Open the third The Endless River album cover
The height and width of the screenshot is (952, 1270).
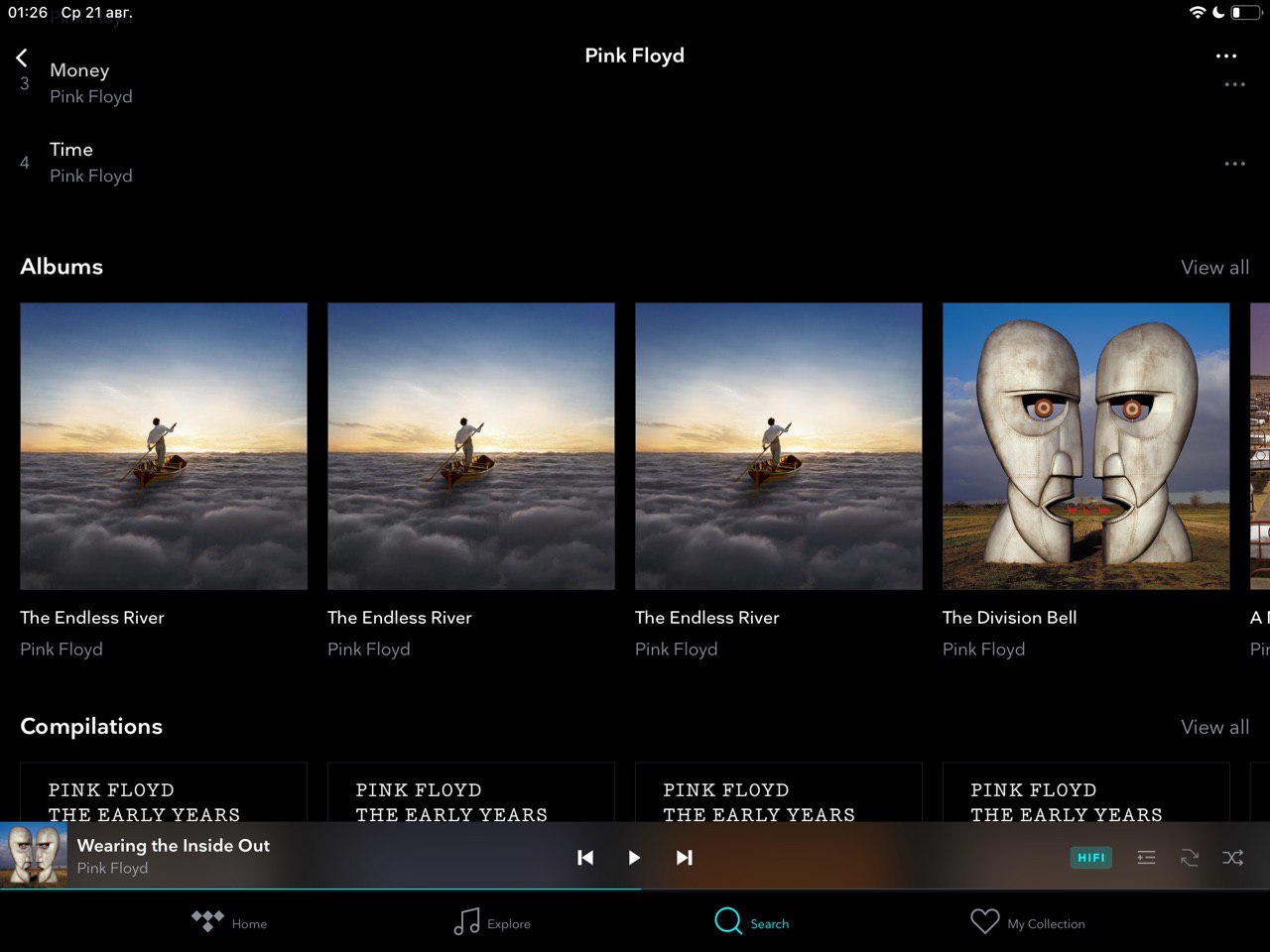779,446
